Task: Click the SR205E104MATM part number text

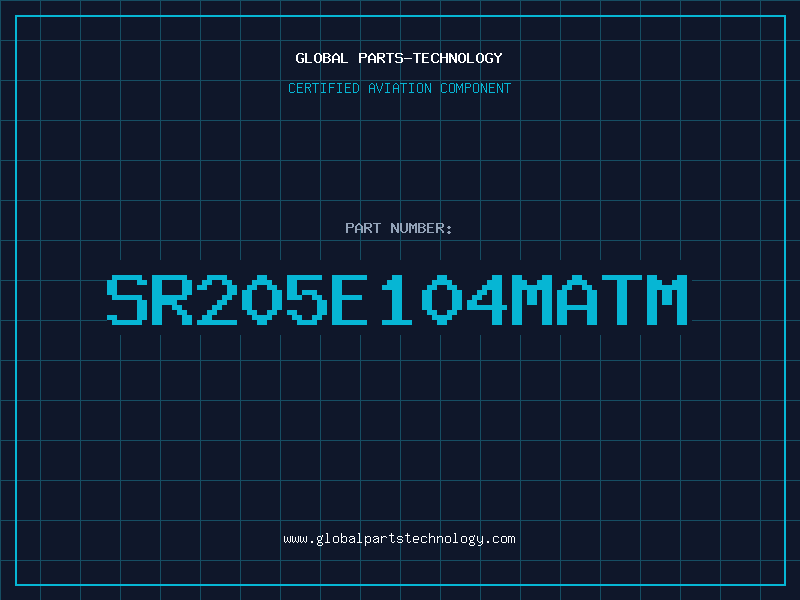Action: (x=397, y=300)
